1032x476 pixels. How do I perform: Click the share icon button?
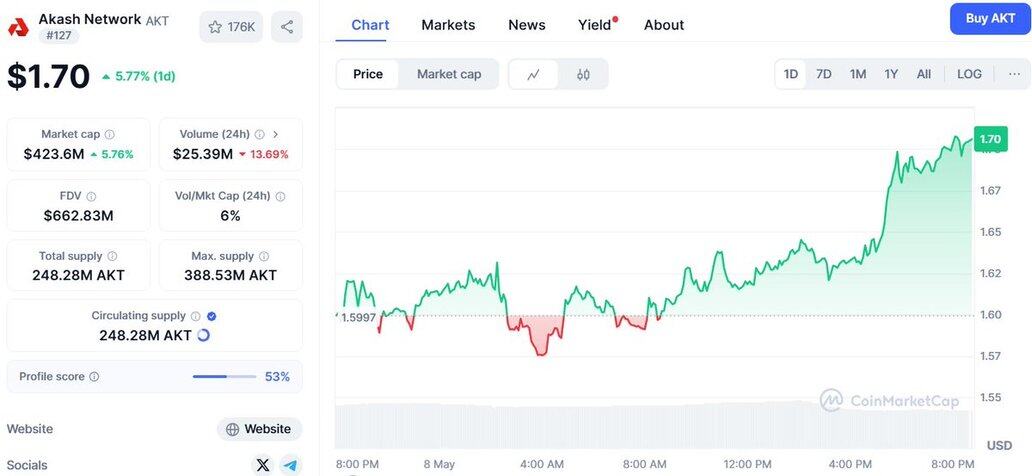point(287,27)
